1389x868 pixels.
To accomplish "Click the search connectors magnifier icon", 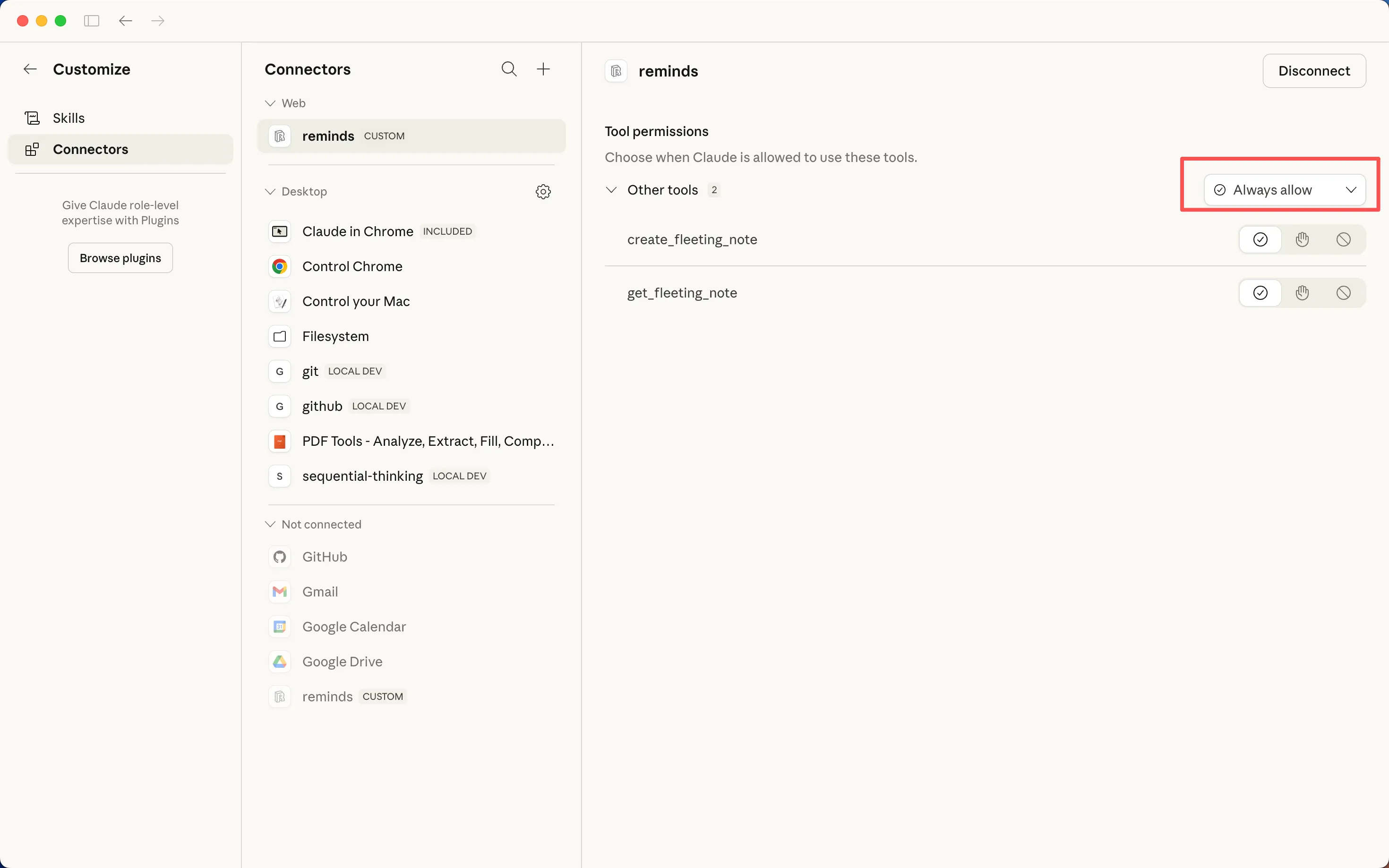I will 509,69.
